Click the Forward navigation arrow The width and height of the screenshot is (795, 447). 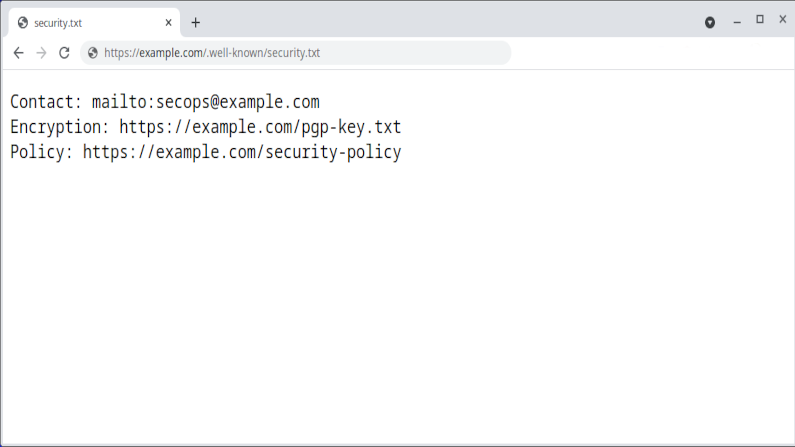tap(41, 53)
